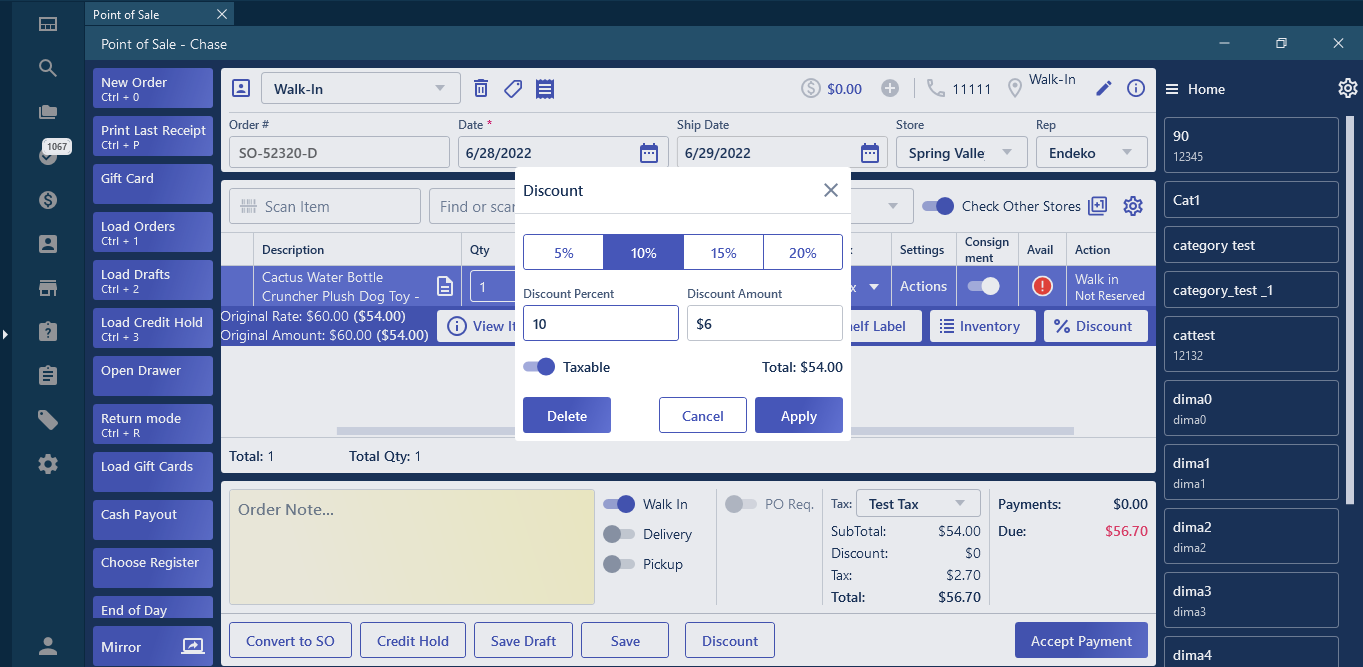Toggle Check Other Stores switch
The image size is (1363, 667).
pyautogui.click(x=938, y=206)
